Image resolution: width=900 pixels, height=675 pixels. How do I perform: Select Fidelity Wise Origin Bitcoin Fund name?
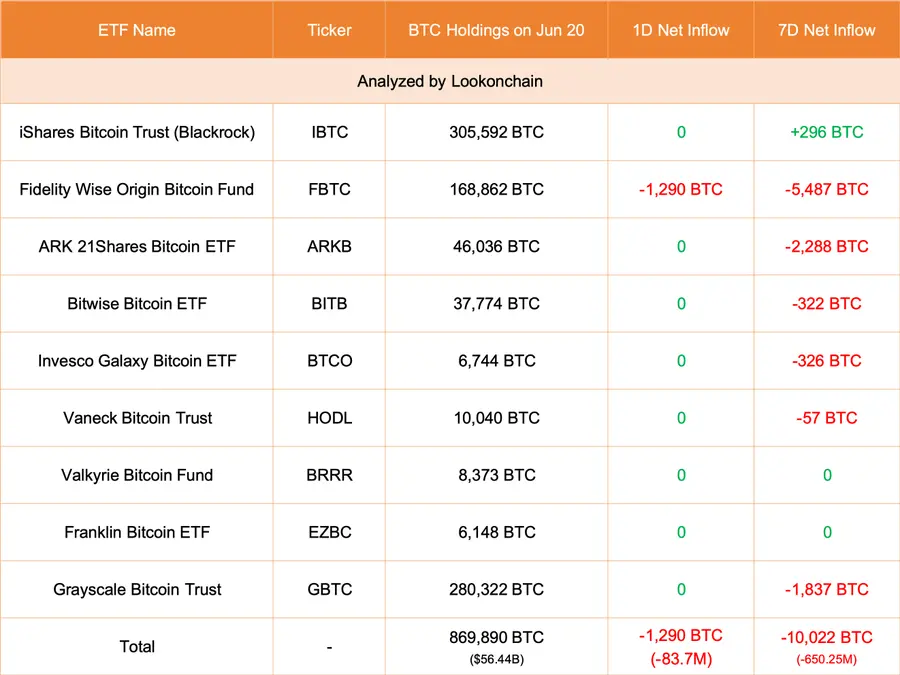point(137,189)
